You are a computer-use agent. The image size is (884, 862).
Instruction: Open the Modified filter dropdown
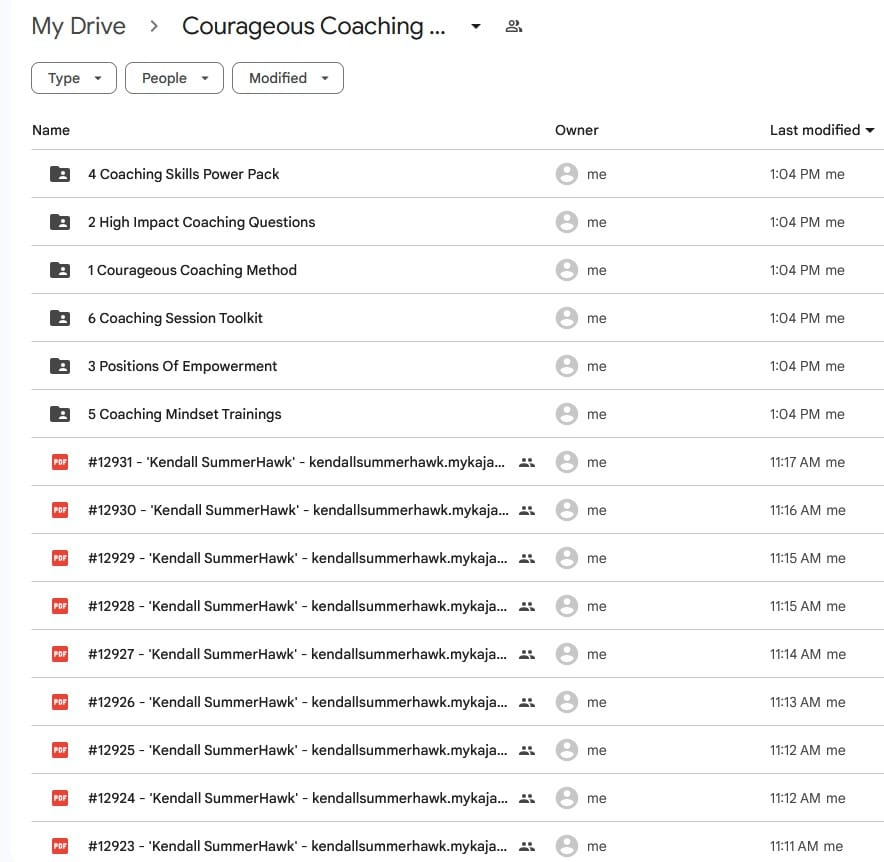coord(288,78)
